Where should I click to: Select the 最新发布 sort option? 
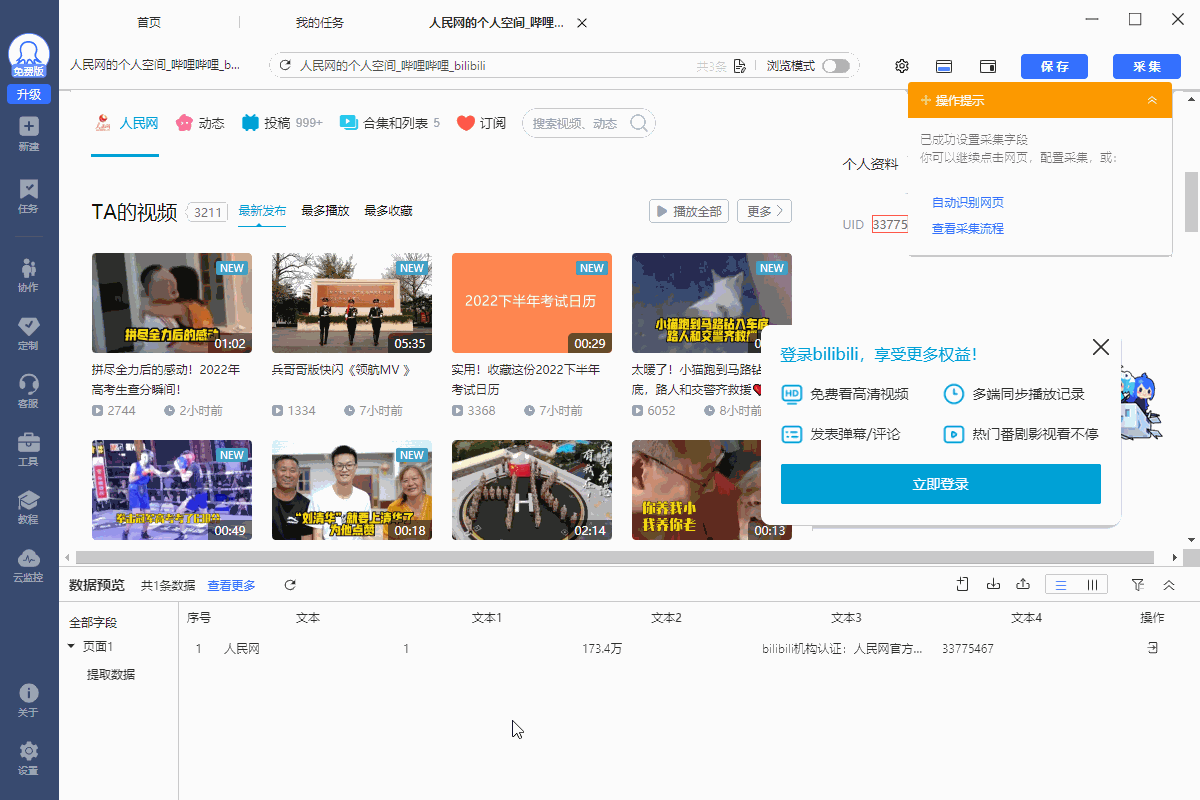(262, 211)
